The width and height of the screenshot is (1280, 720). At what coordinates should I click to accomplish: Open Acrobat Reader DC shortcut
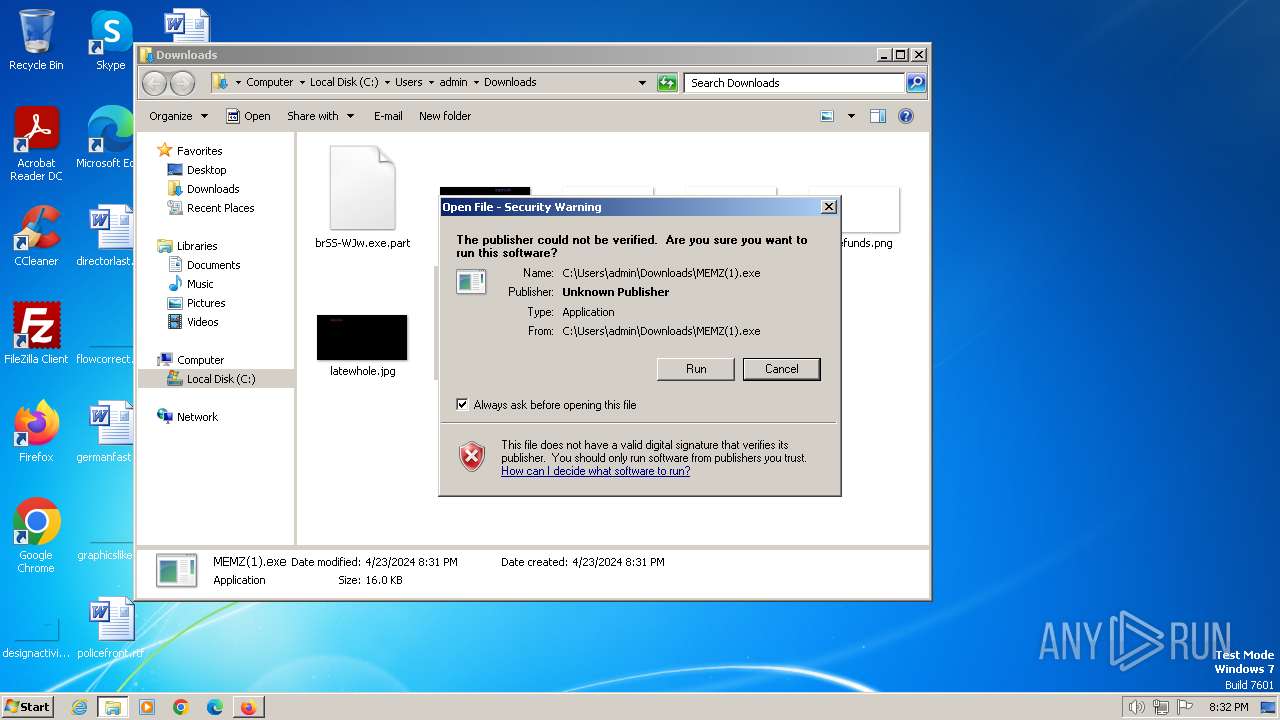(36, 144)
